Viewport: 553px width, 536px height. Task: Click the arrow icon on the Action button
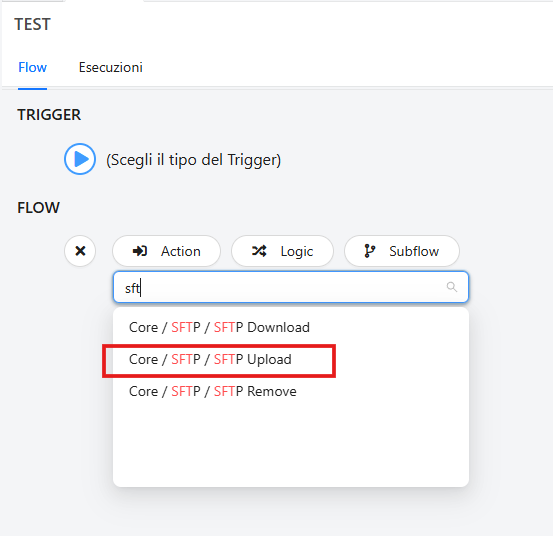click(x=140, y=251)
